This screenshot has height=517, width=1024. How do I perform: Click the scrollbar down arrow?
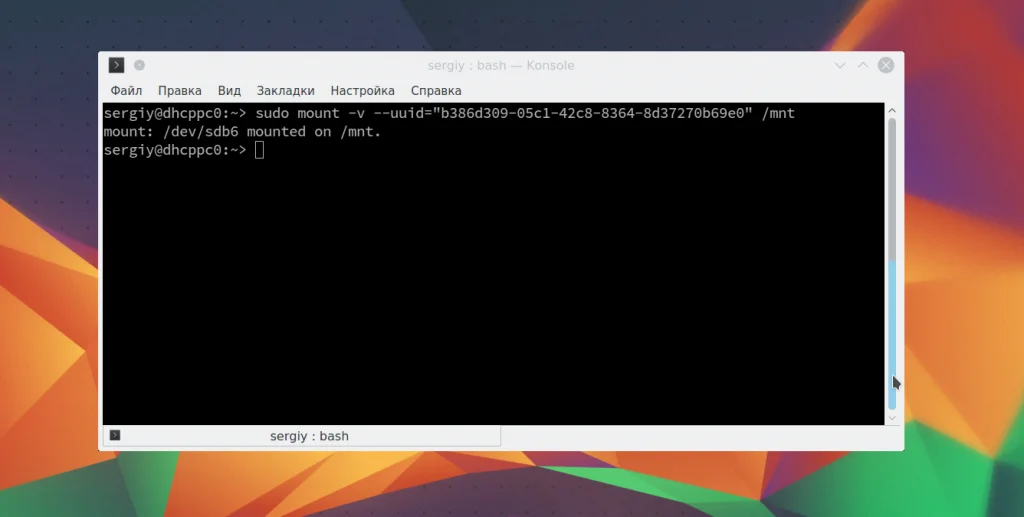tap(892, 418)
